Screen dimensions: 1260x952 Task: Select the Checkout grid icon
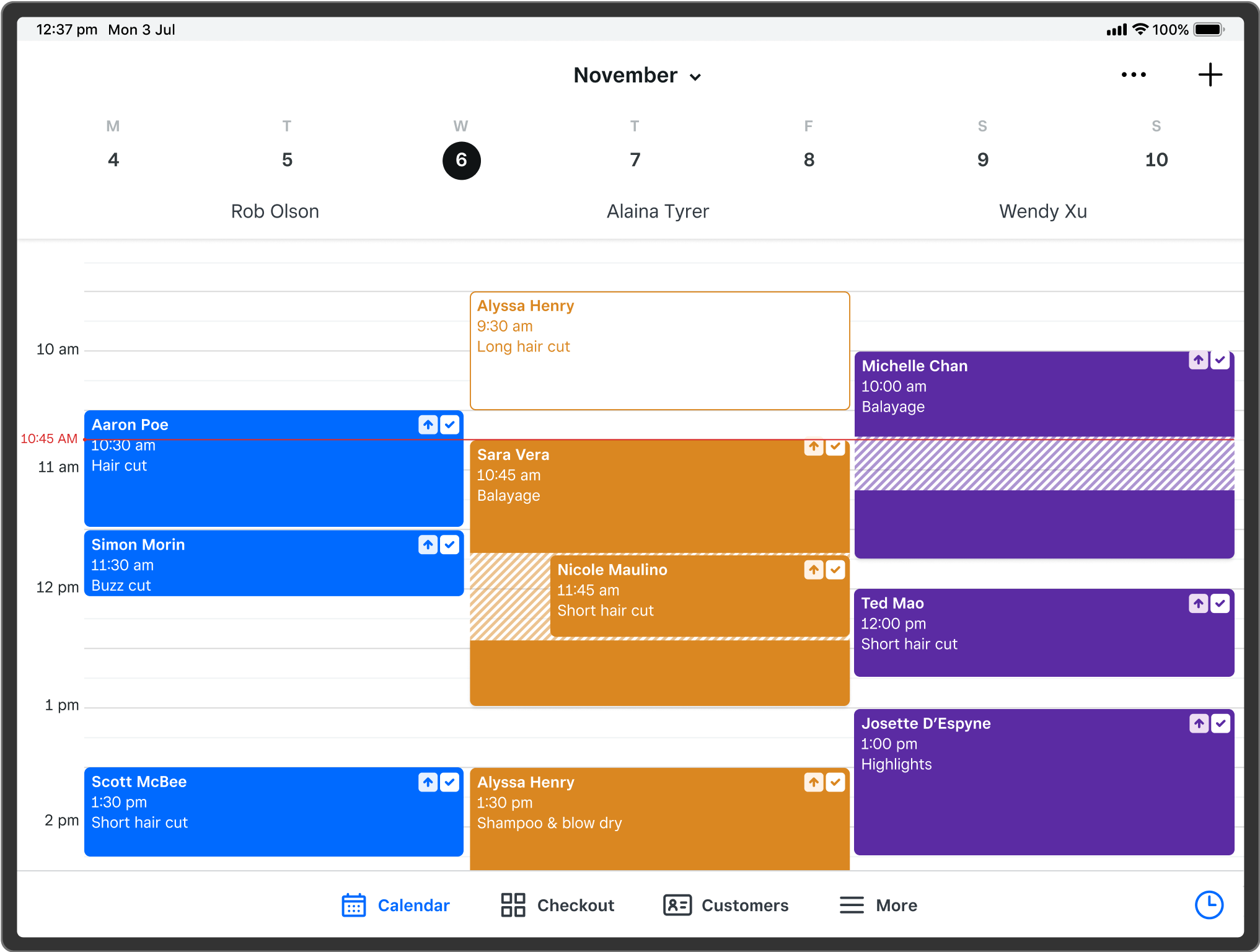(512, 905)
